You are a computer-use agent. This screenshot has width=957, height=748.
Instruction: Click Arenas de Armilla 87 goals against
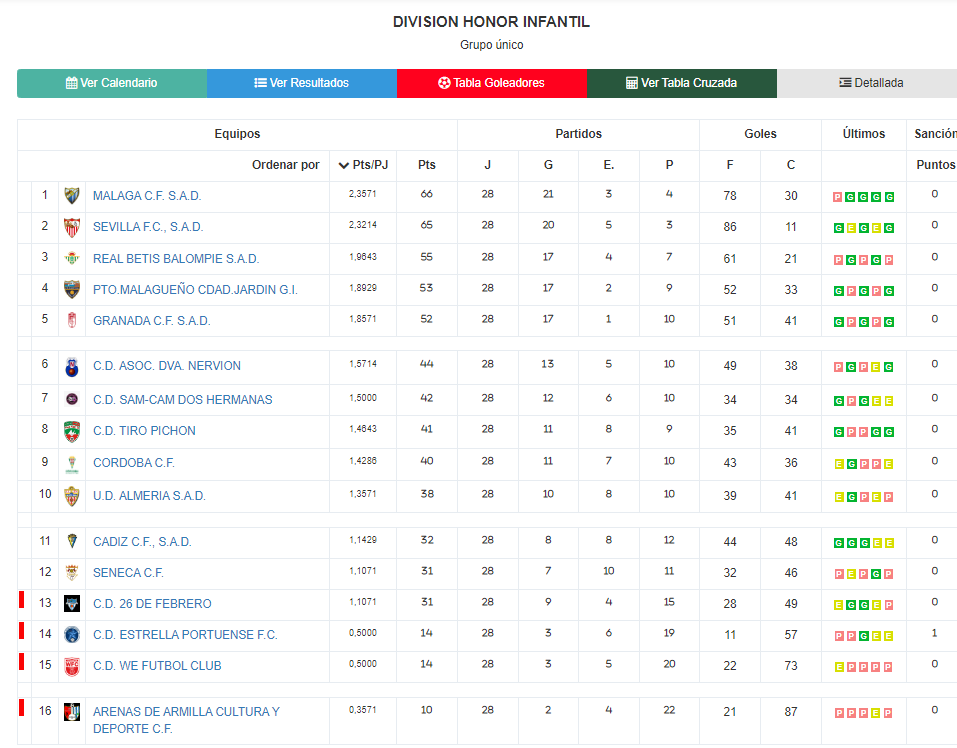[x=791, y=712]
